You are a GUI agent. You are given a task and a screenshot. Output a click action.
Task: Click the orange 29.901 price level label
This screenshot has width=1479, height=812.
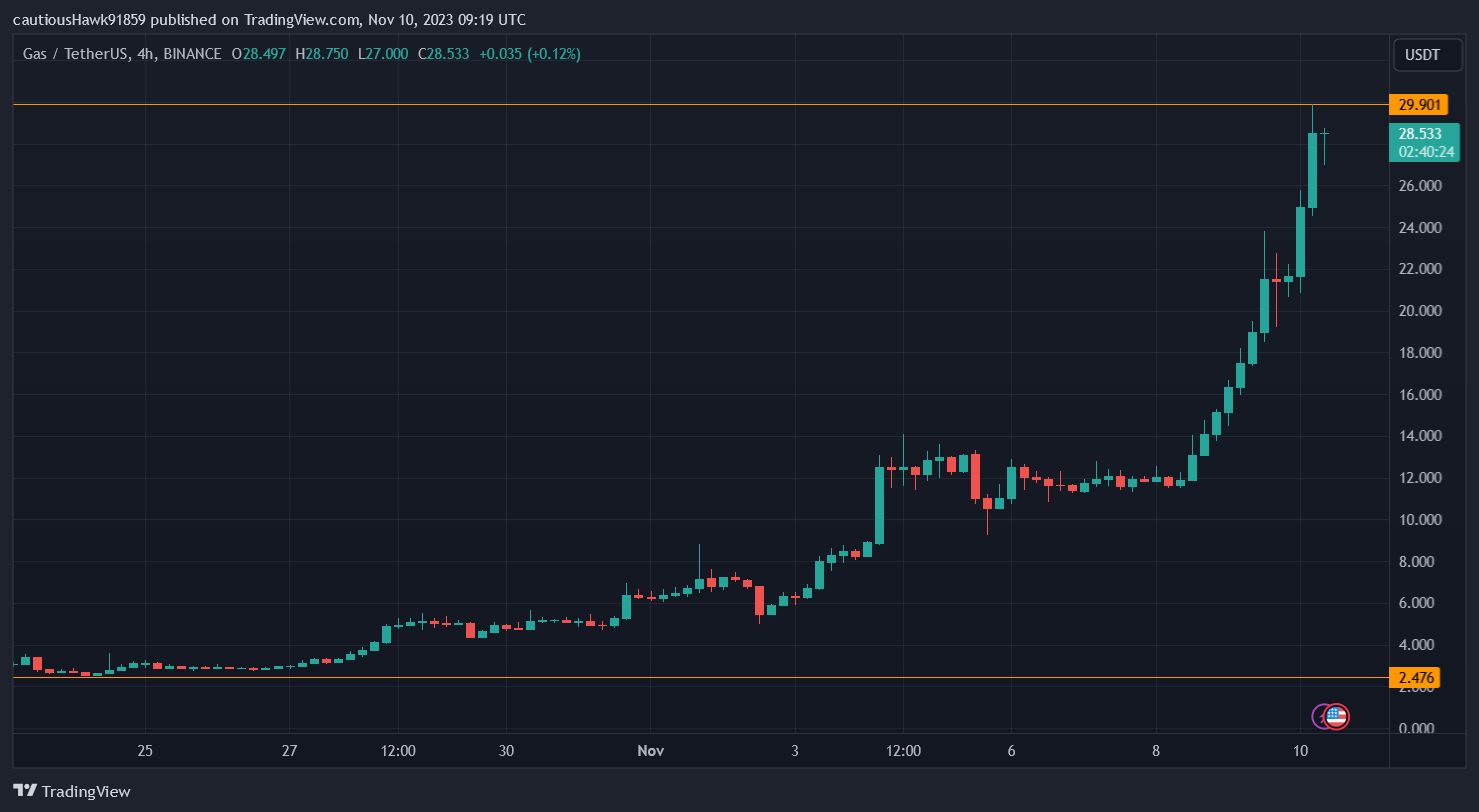pos(1419,104)
